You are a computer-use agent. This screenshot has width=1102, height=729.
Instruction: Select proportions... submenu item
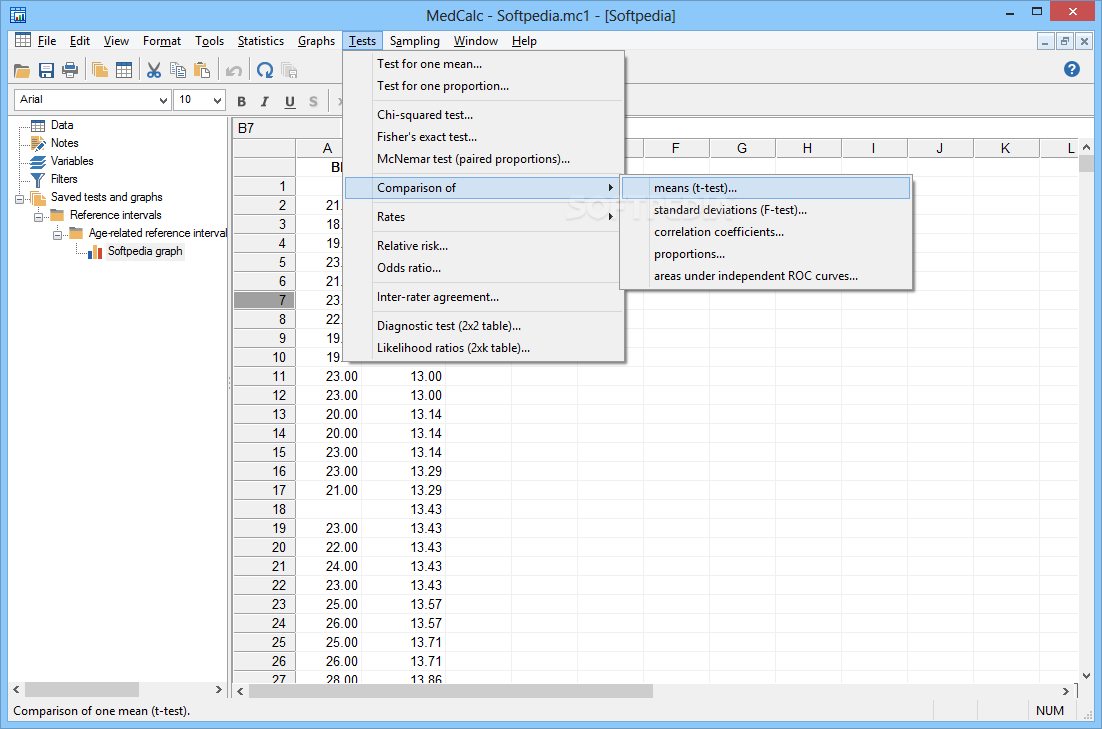766,254
